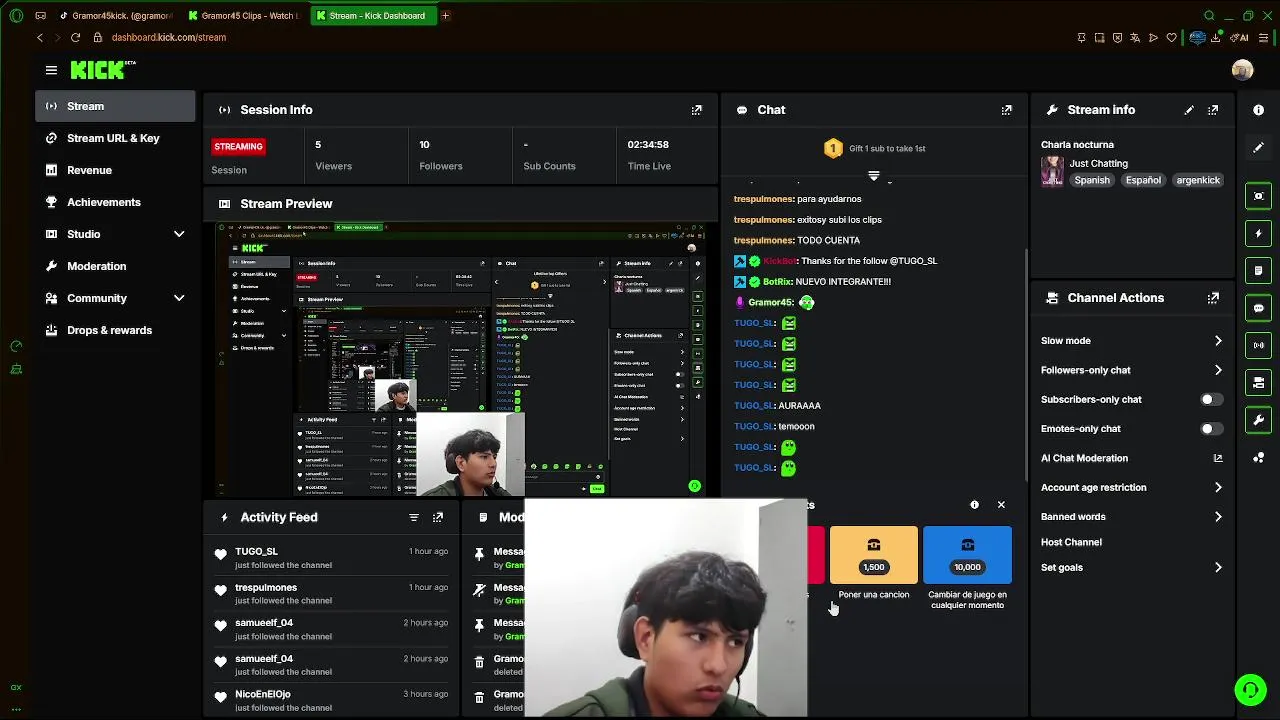Screen dimensions: 1280x720
Task: Pop out the Channel Actions panel
Action: pos(1213,298)
